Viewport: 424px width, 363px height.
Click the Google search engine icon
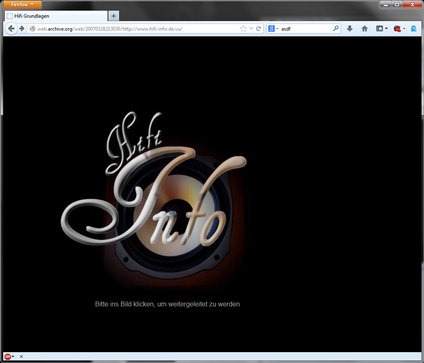click(271, 29)
